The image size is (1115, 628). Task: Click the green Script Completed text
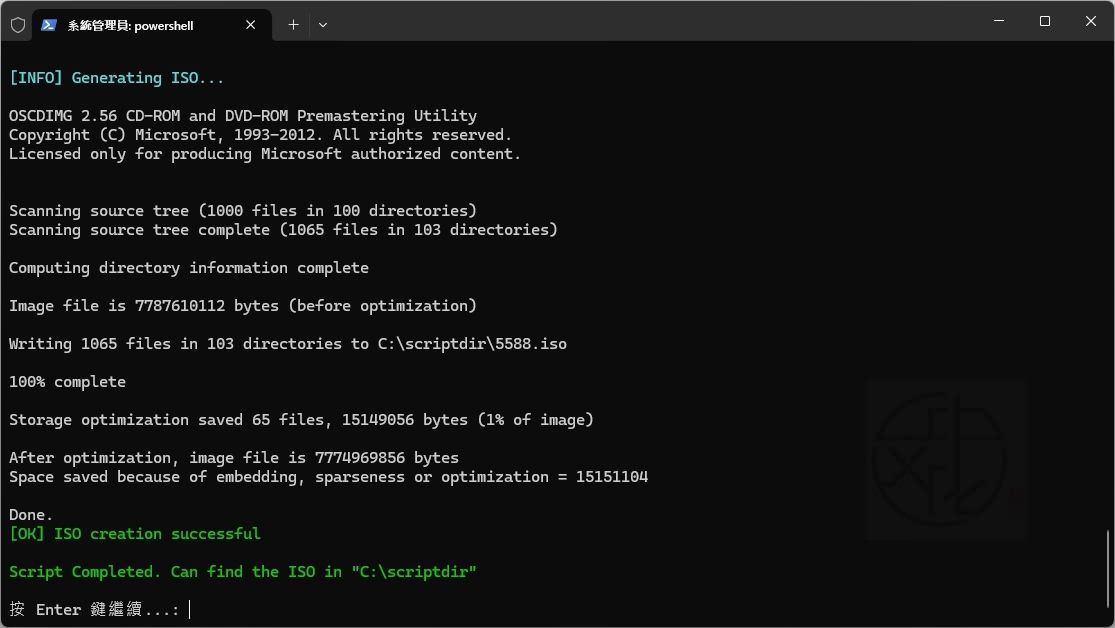(243, 571)
